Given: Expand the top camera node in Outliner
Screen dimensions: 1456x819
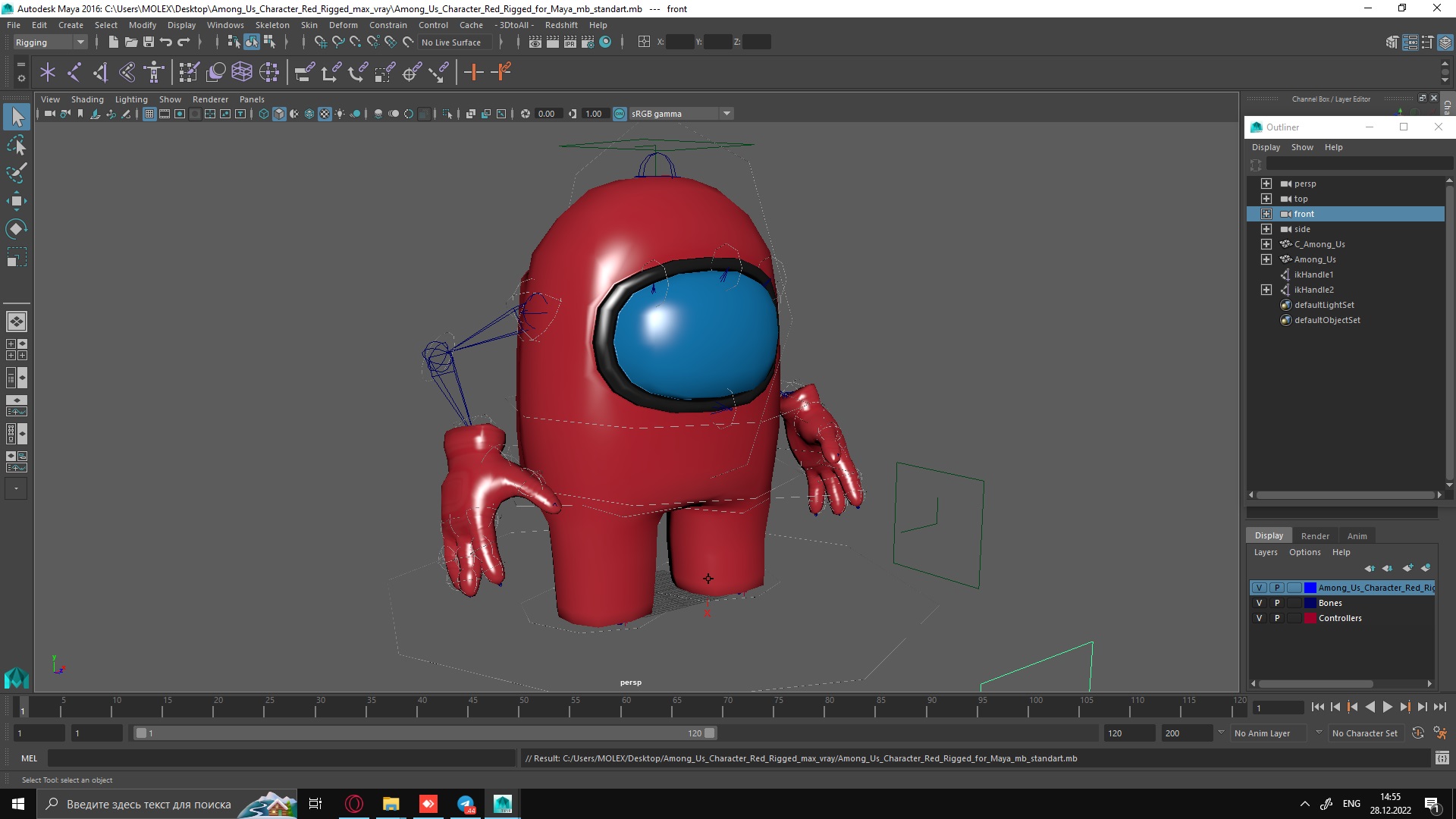Looking at the screenshot, I should (1266, 199).
